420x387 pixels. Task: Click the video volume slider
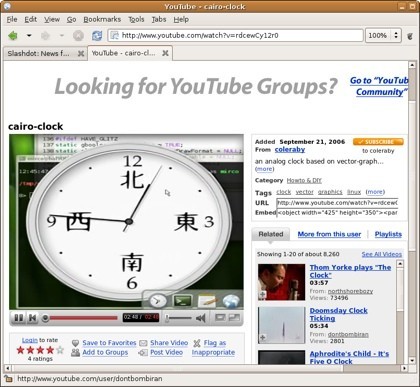178,318
